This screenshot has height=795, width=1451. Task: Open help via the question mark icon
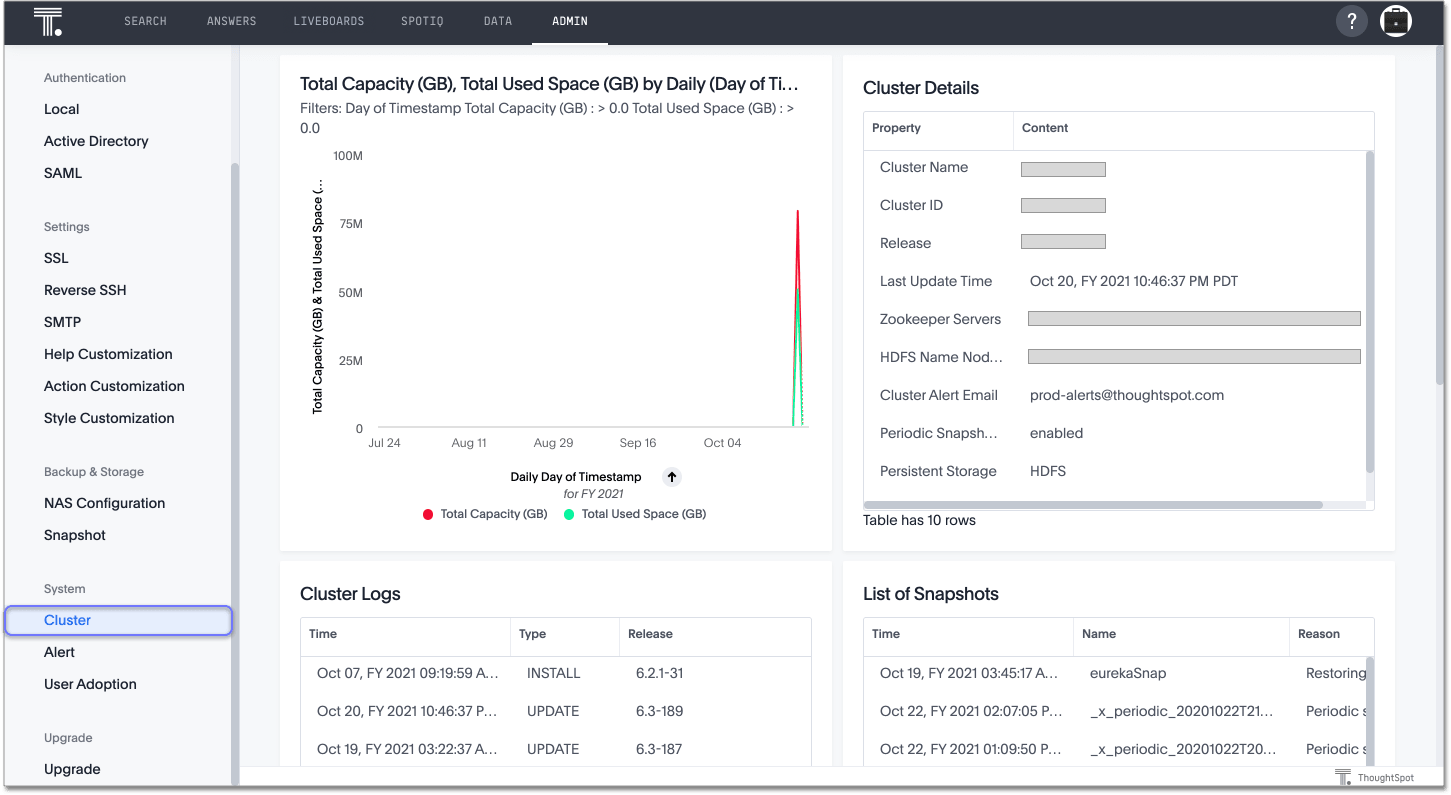point(1351,20)
